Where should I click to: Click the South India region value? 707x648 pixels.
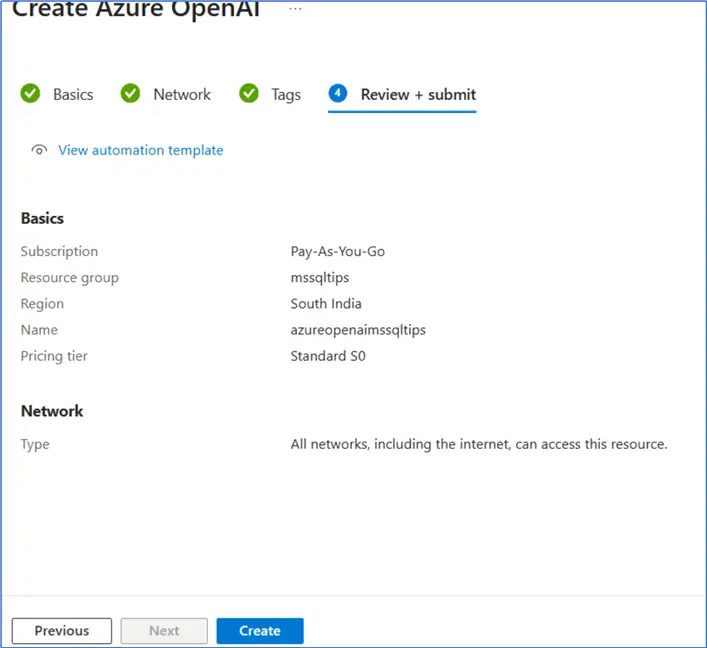click(326, 303)
